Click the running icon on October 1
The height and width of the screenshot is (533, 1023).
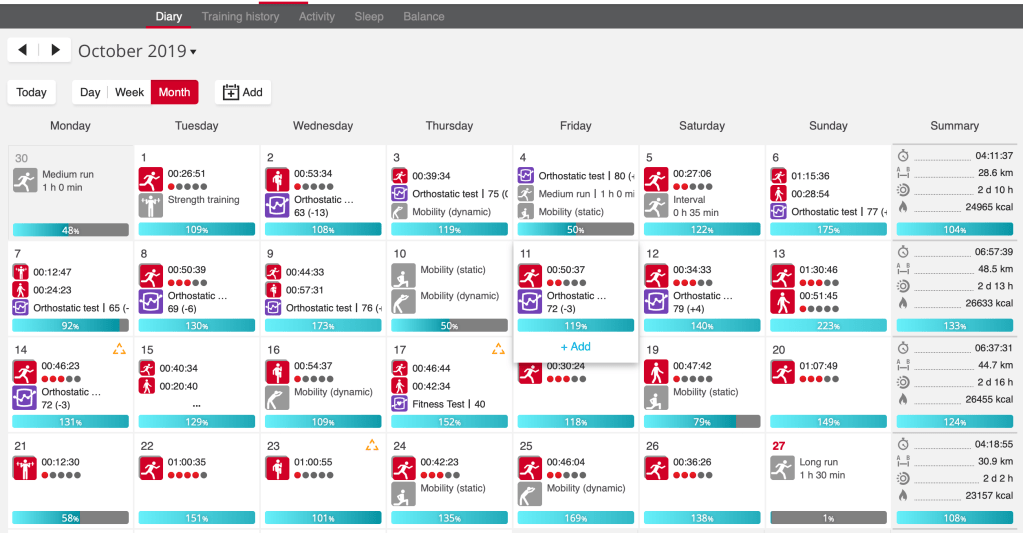(151, 179)
